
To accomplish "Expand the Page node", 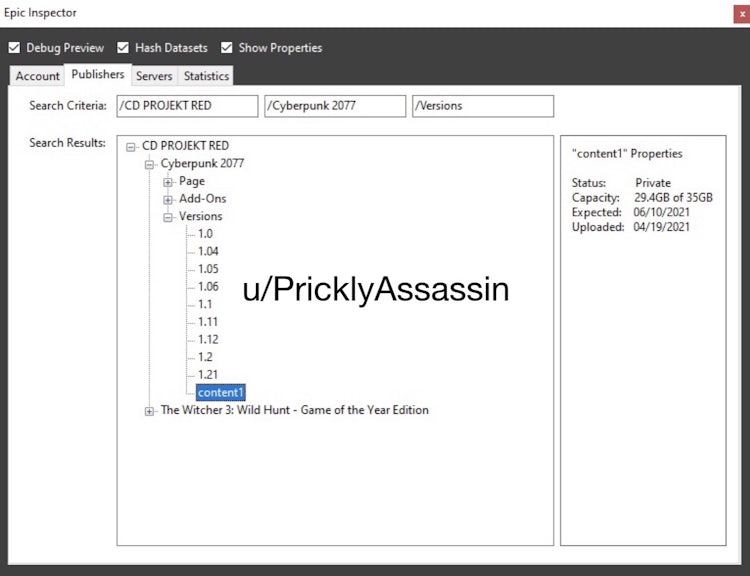I will click(168, 182).
